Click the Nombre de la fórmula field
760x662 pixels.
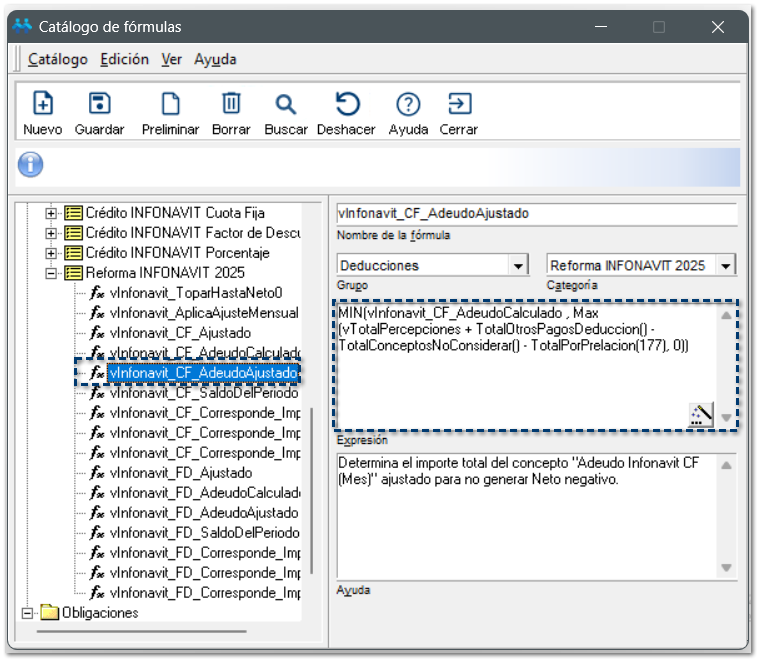tap(536, 214)
